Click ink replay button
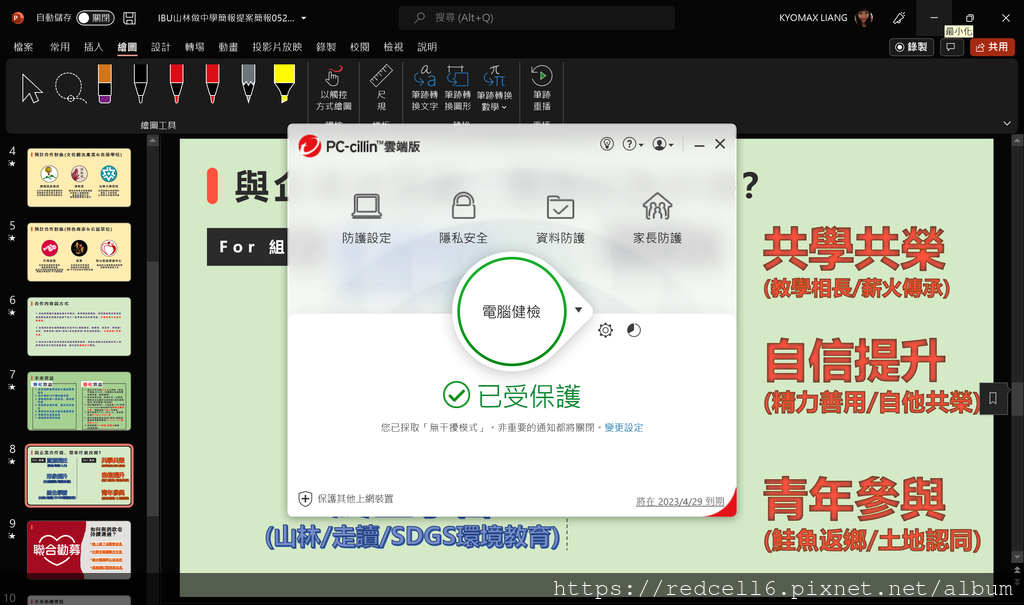This screenshot has width=1024, height=605. point(541,88)
